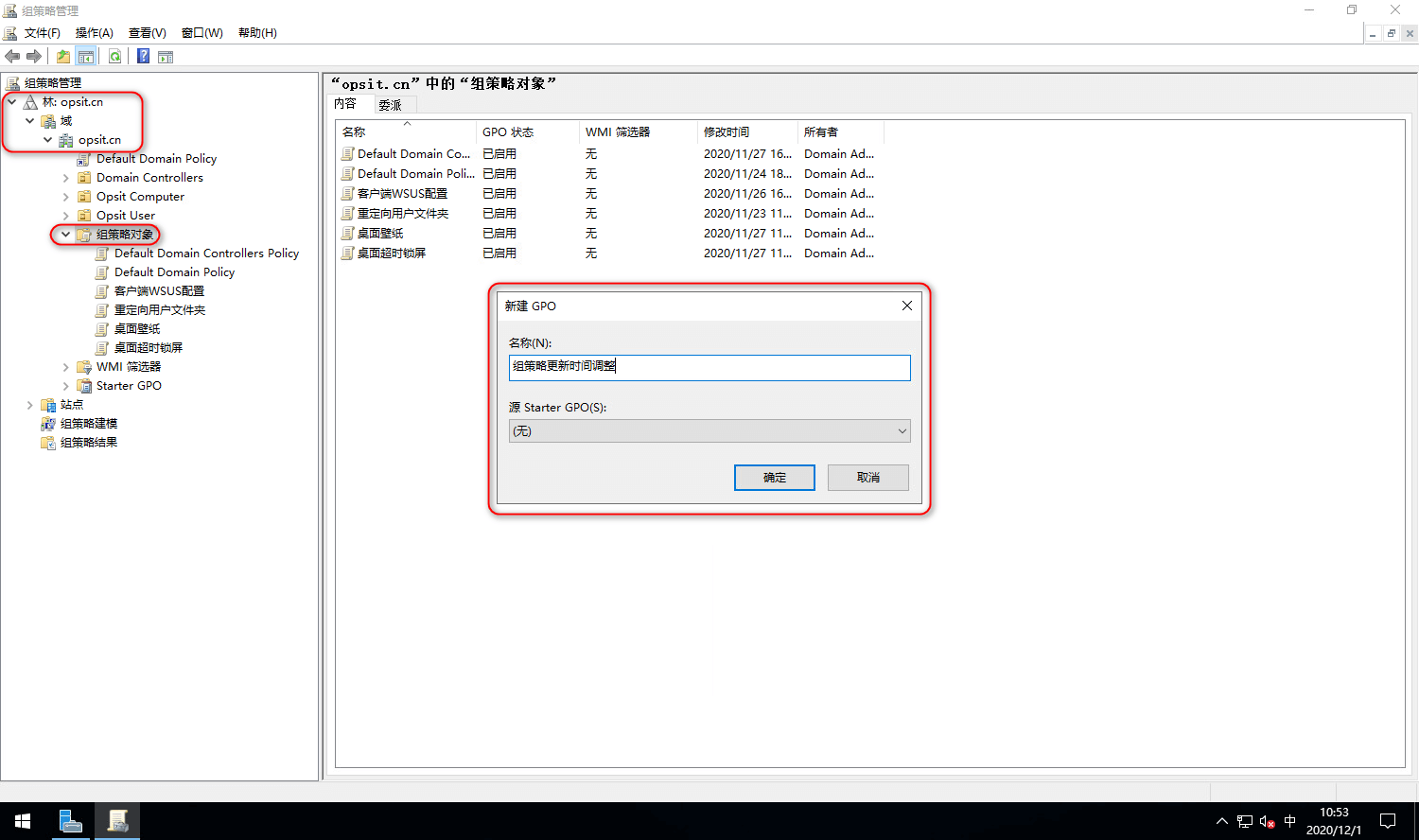Collapse the 组策略对象 node
This screenshot has width=1419, height=840.
tap(66, 235)
